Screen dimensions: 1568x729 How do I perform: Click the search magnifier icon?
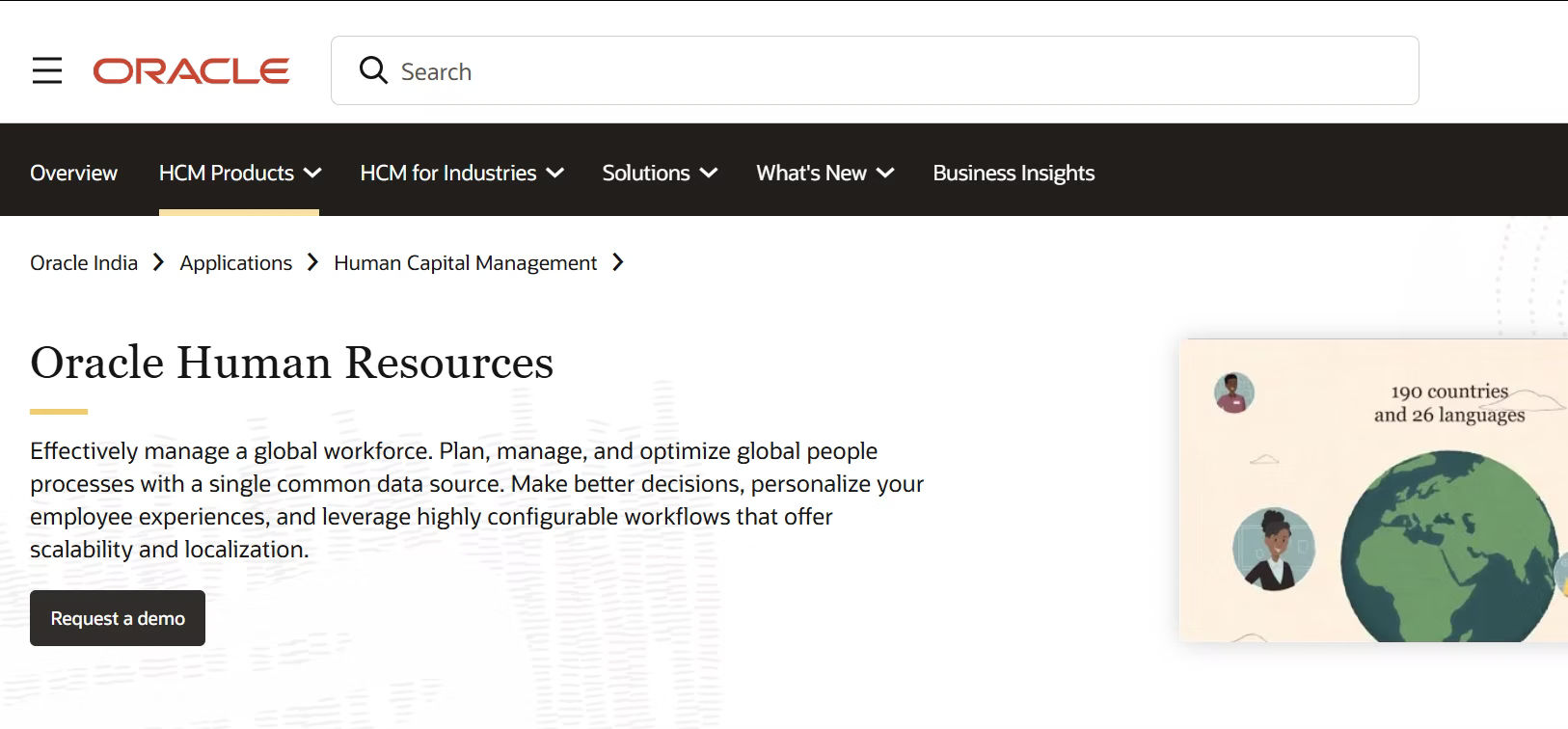pos(373,70)
